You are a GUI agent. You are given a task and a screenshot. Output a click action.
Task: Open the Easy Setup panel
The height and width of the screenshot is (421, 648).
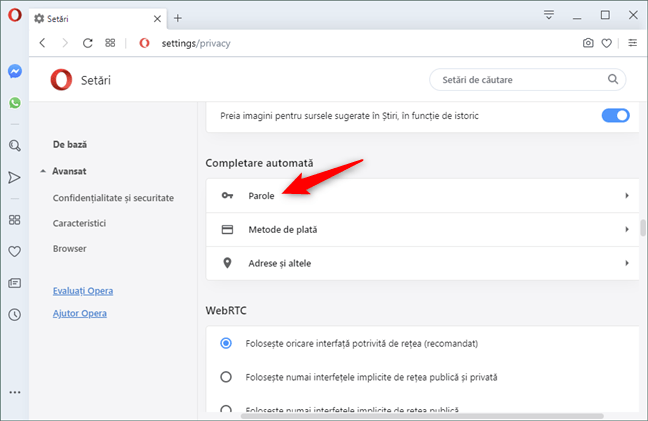point(632,43)
